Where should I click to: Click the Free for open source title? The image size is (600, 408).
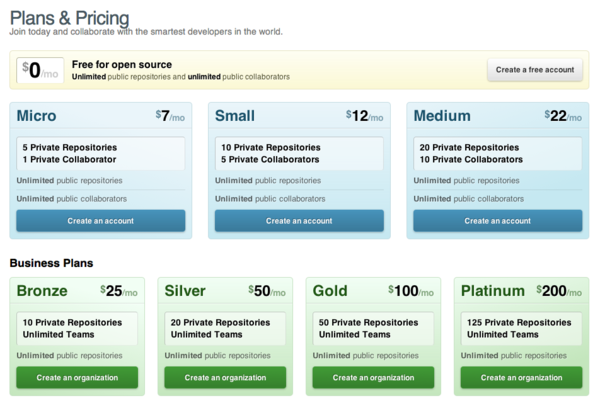click(122, 64)
